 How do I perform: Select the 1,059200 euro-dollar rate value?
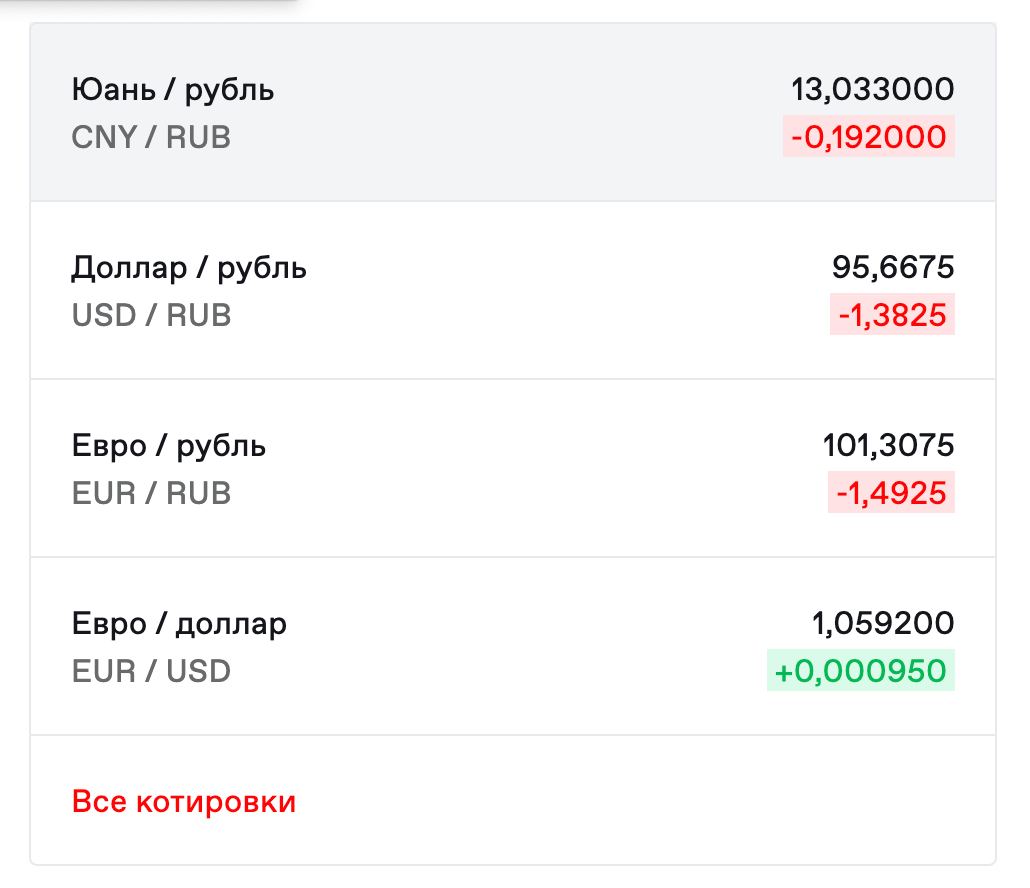(883, 624)
